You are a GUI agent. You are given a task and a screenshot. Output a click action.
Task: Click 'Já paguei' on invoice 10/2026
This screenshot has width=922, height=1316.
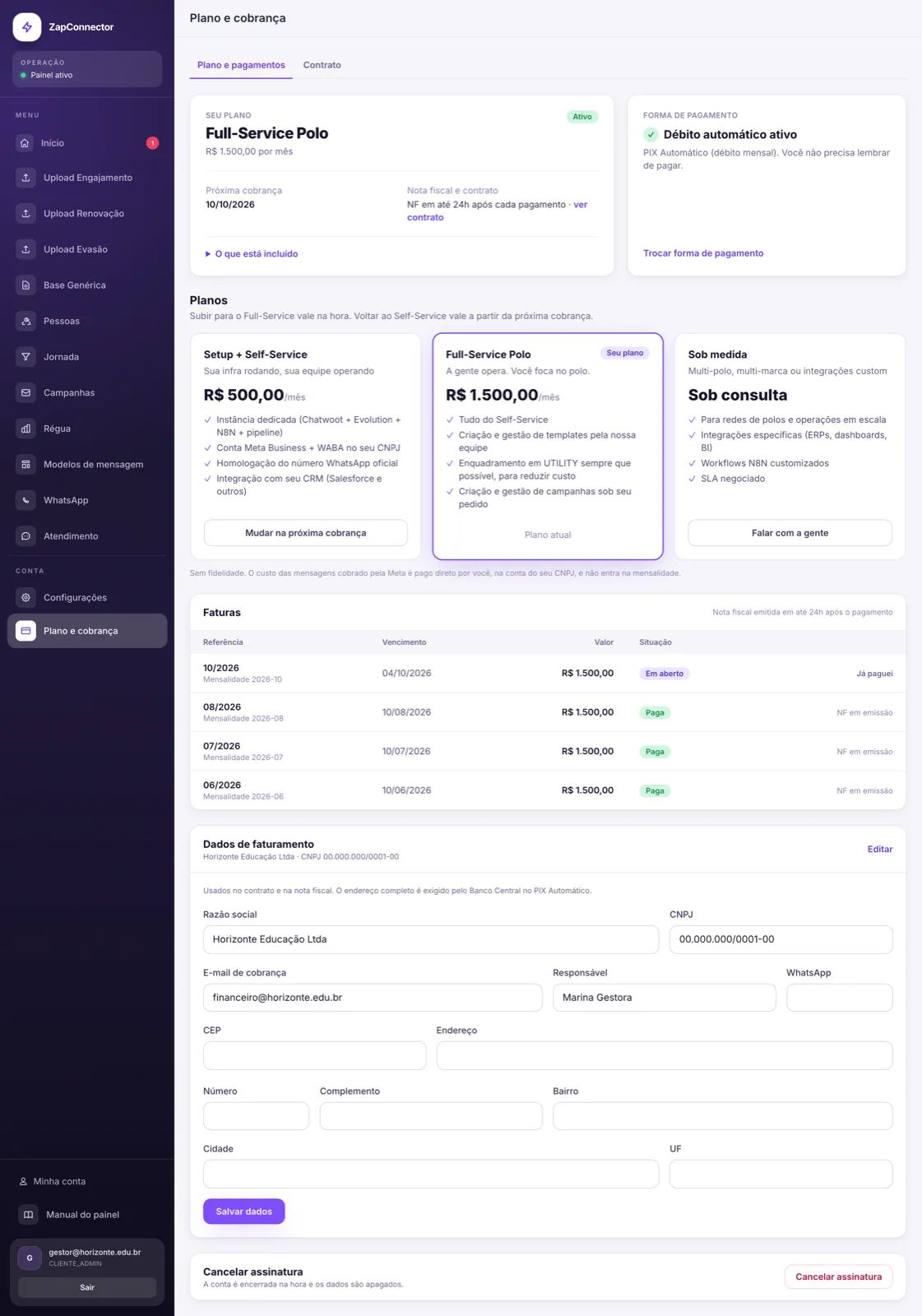coord(874,674)
